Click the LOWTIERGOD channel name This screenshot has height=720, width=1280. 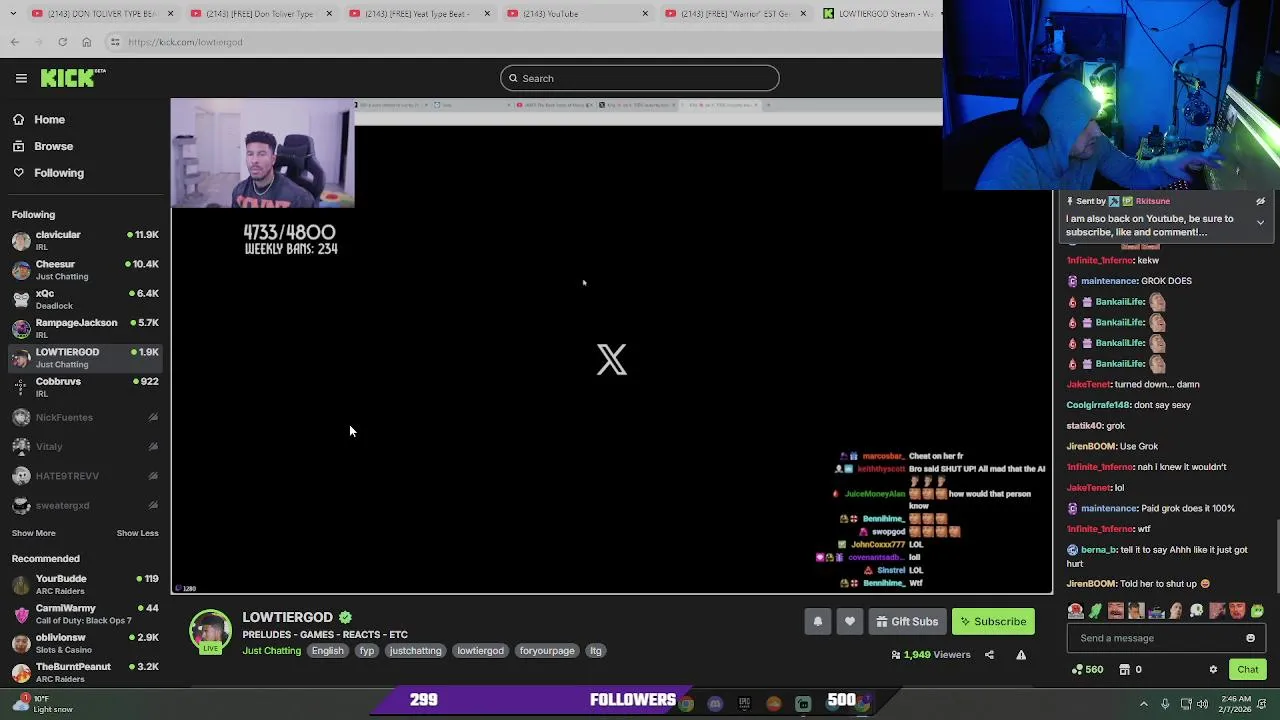point(287,617)
